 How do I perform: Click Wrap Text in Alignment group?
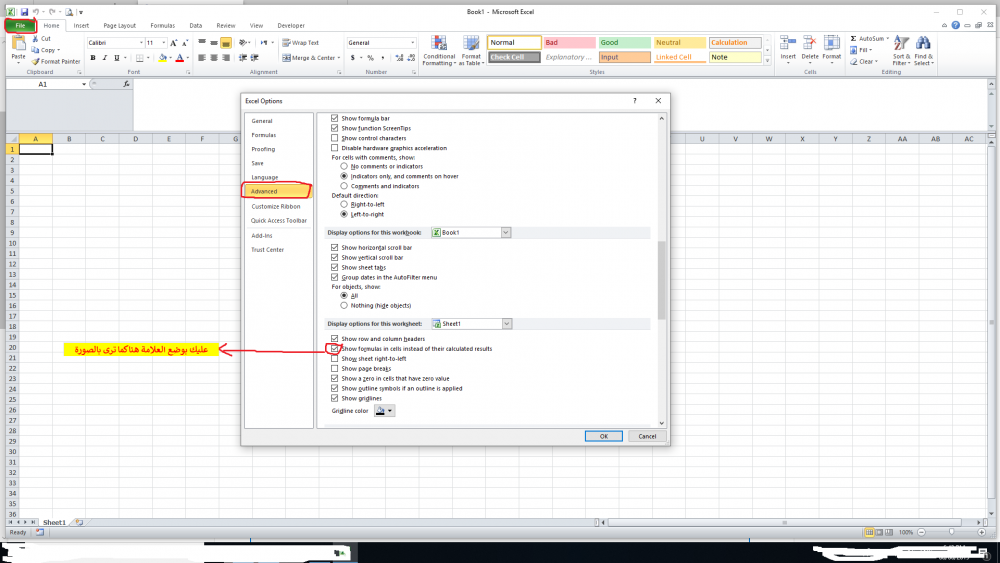300,43
